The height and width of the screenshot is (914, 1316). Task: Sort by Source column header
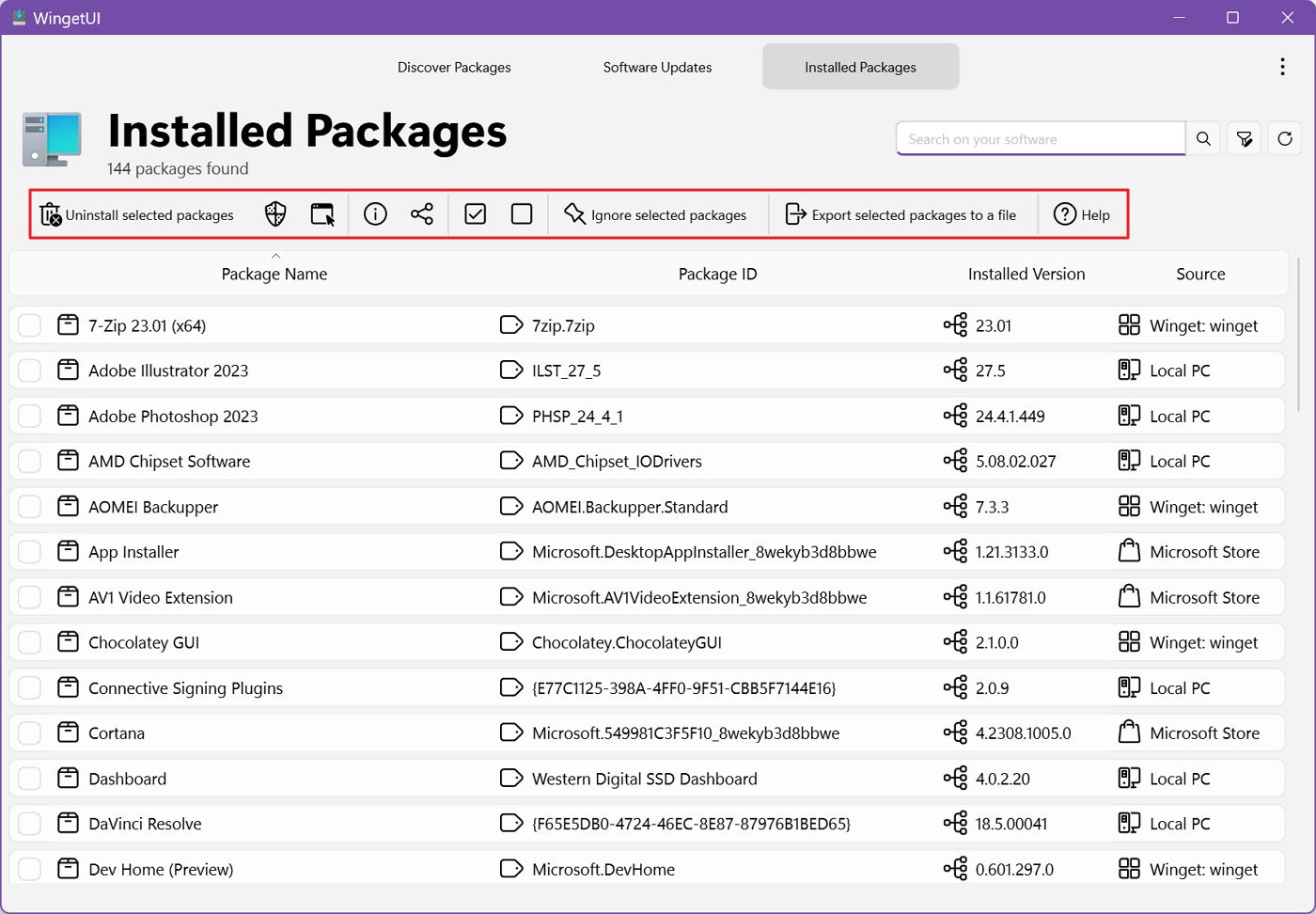[x=1200, y=274]
